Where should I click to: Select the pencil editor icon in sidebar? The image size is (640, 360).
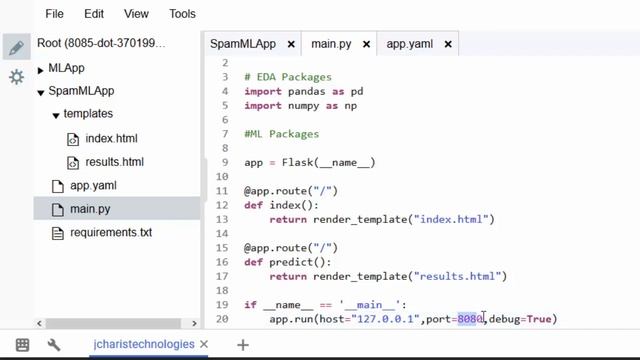click(x=16, y=47)
